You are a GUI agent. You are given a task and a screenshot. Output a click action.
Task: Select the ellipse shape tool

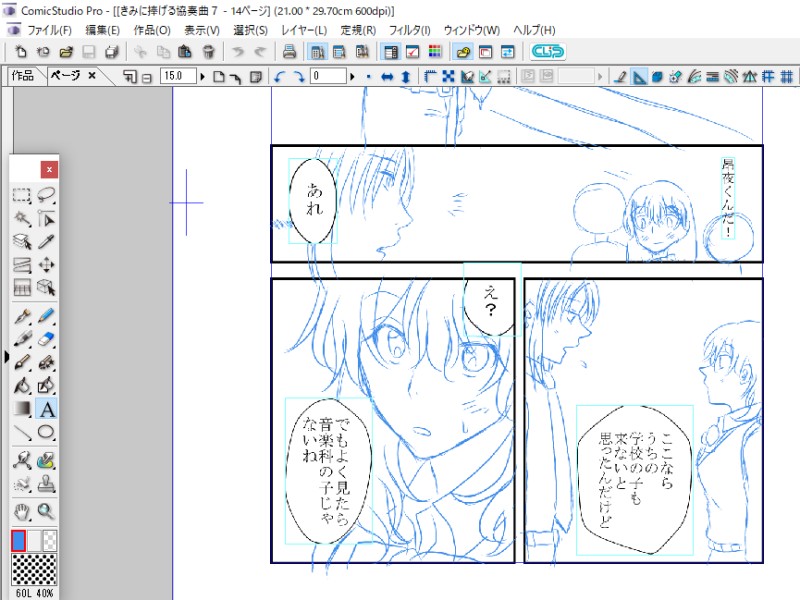tap(46, 433)
